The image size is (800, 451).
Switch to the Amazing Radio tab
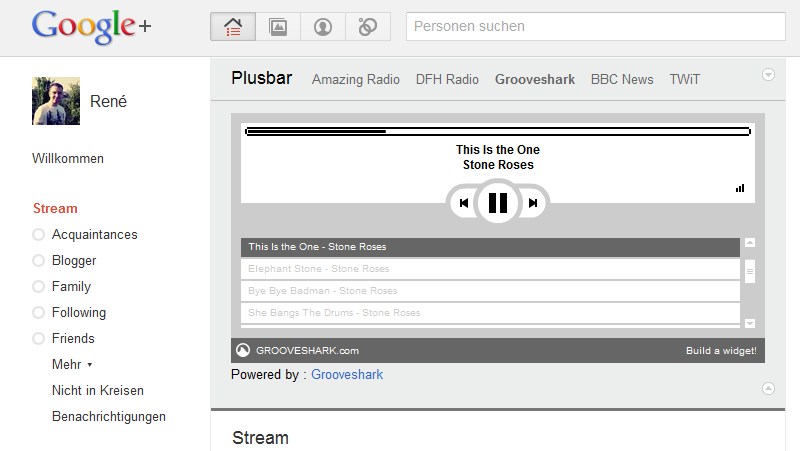356,80
